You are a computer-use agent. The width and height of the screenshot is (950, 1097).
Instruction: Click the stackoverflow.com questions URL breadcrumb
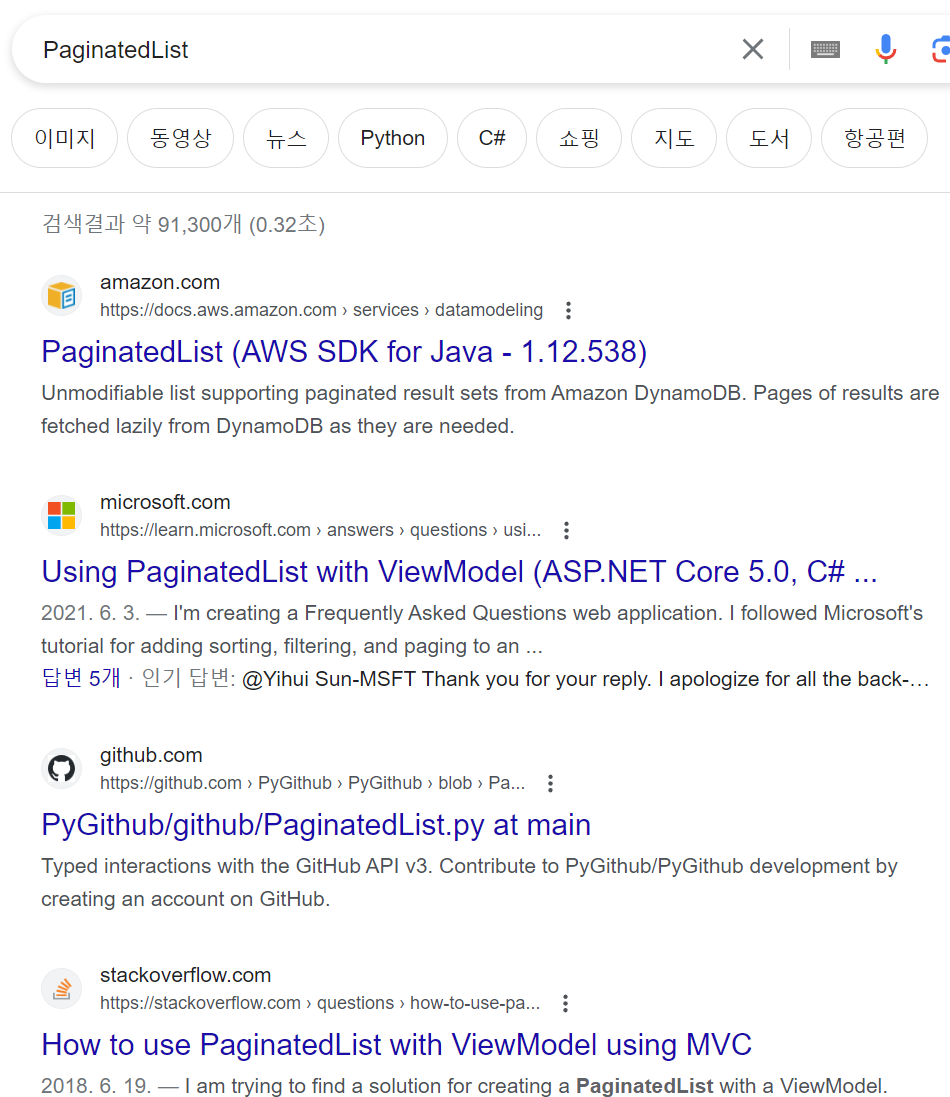320,1003
